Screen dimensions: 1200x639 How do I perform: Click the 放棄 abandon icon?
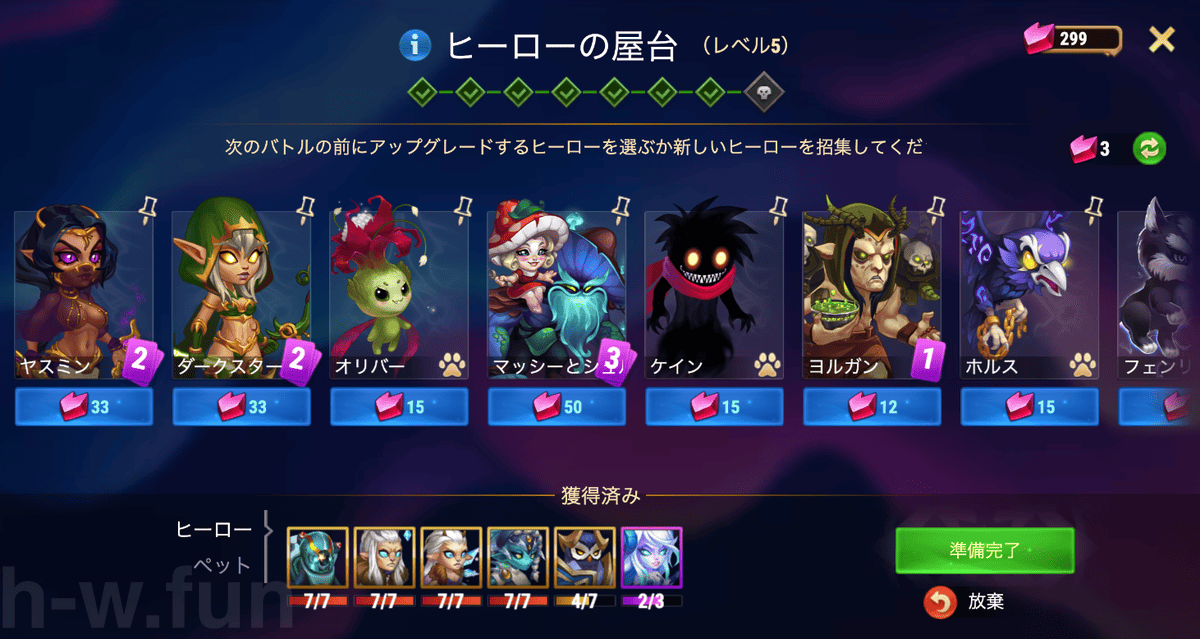point(939,602)
